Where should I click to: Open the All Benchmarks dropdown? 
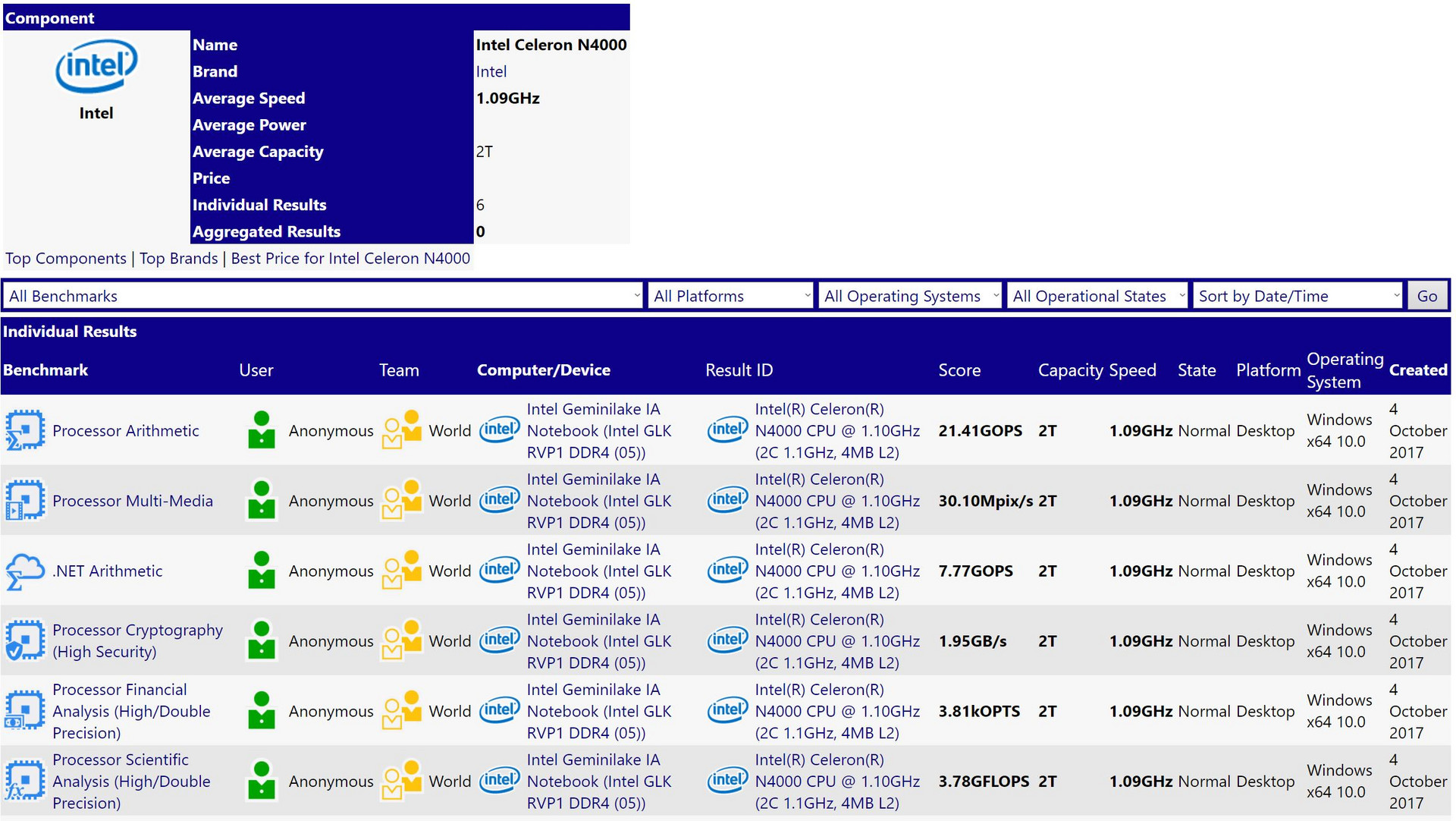(324, 296)
